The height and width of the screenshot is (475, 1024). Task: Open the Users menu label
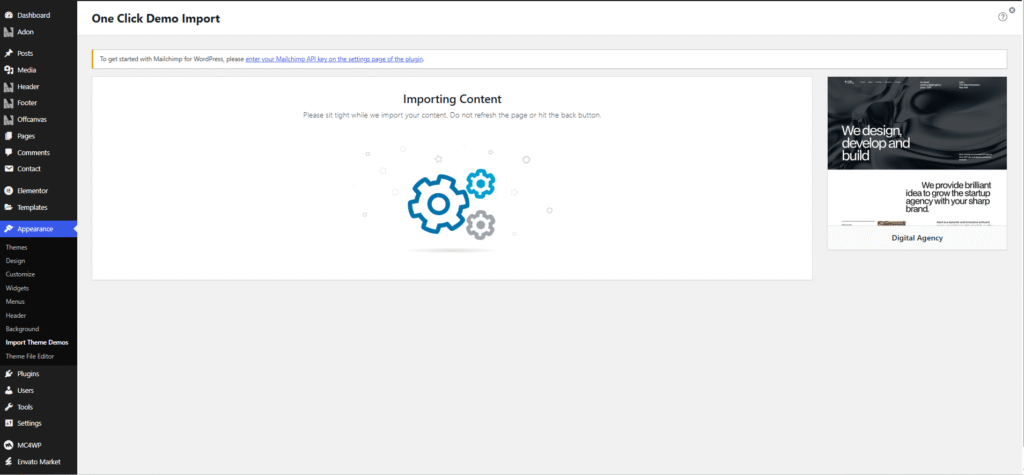(25, 390)
